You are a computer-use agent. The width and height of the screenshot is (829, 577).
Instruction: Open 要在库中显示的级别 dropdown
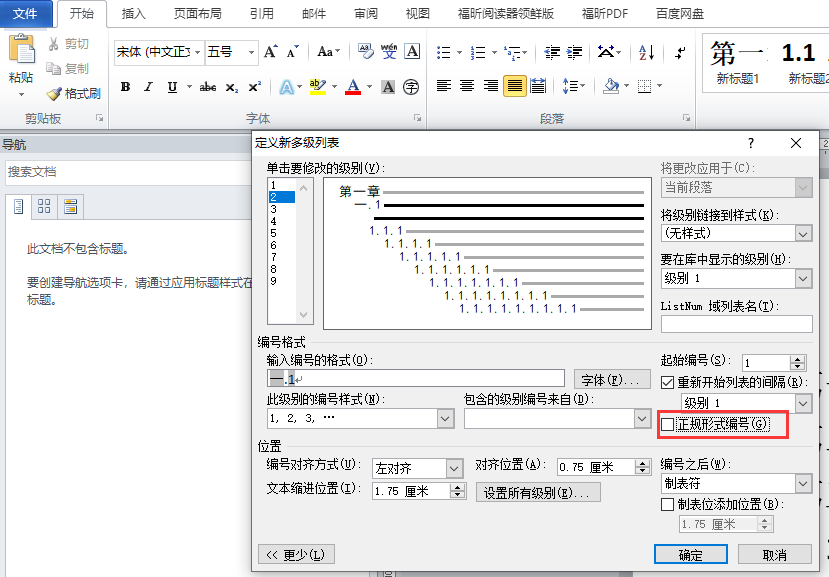coord(803,278)
